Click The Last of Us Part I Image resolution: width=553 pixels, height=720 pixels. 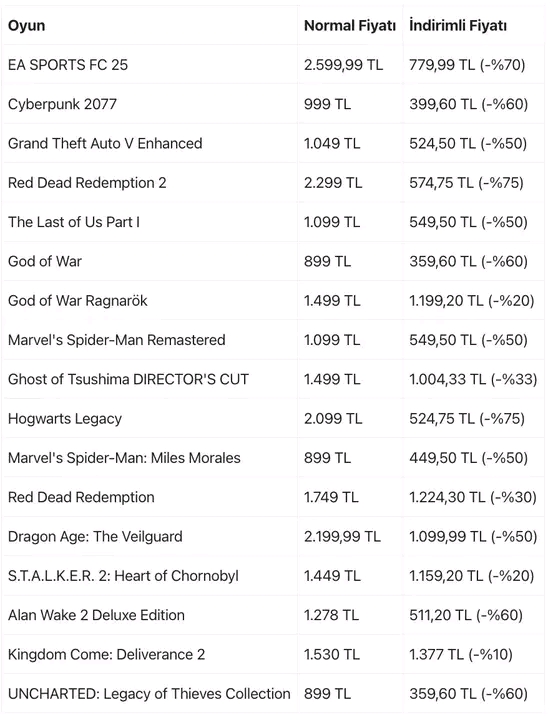[73, 222]
